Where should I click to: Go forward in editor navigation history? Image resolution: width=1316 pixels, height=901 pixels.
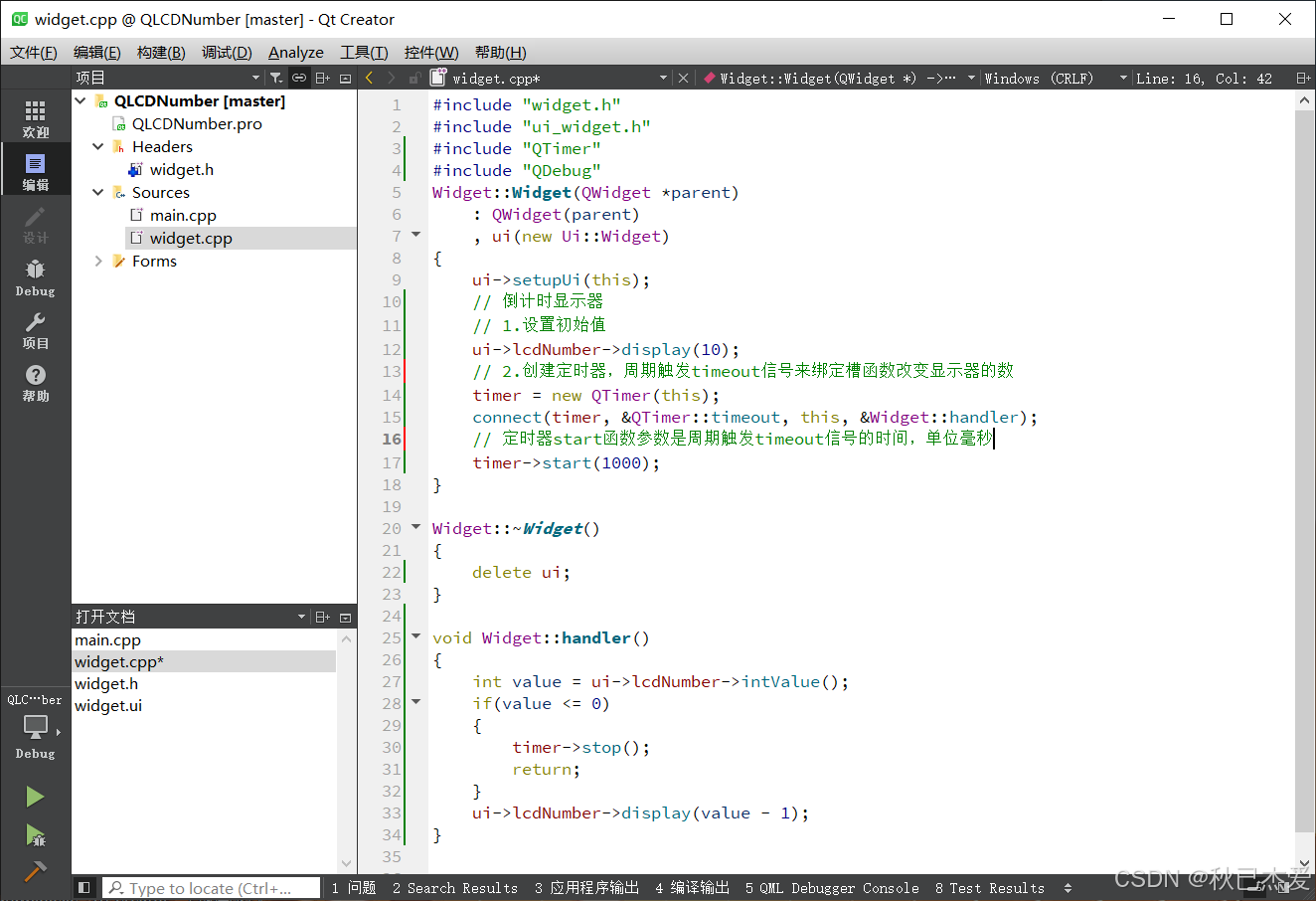[392, 78]
